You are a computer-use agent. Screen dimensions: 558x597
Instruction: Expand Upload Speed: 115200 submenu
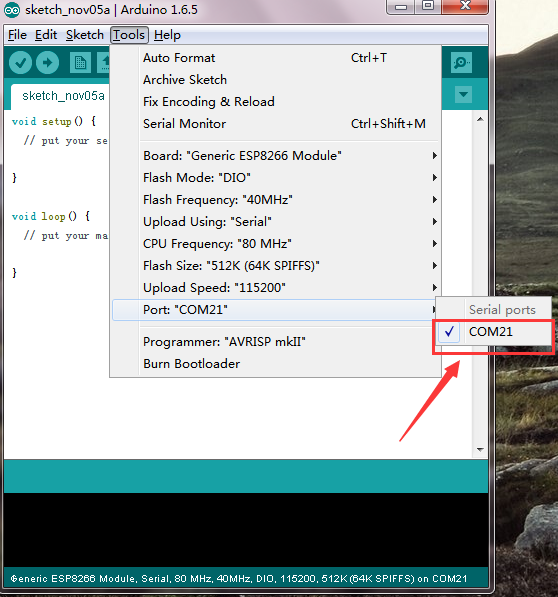tap(276, 288)
